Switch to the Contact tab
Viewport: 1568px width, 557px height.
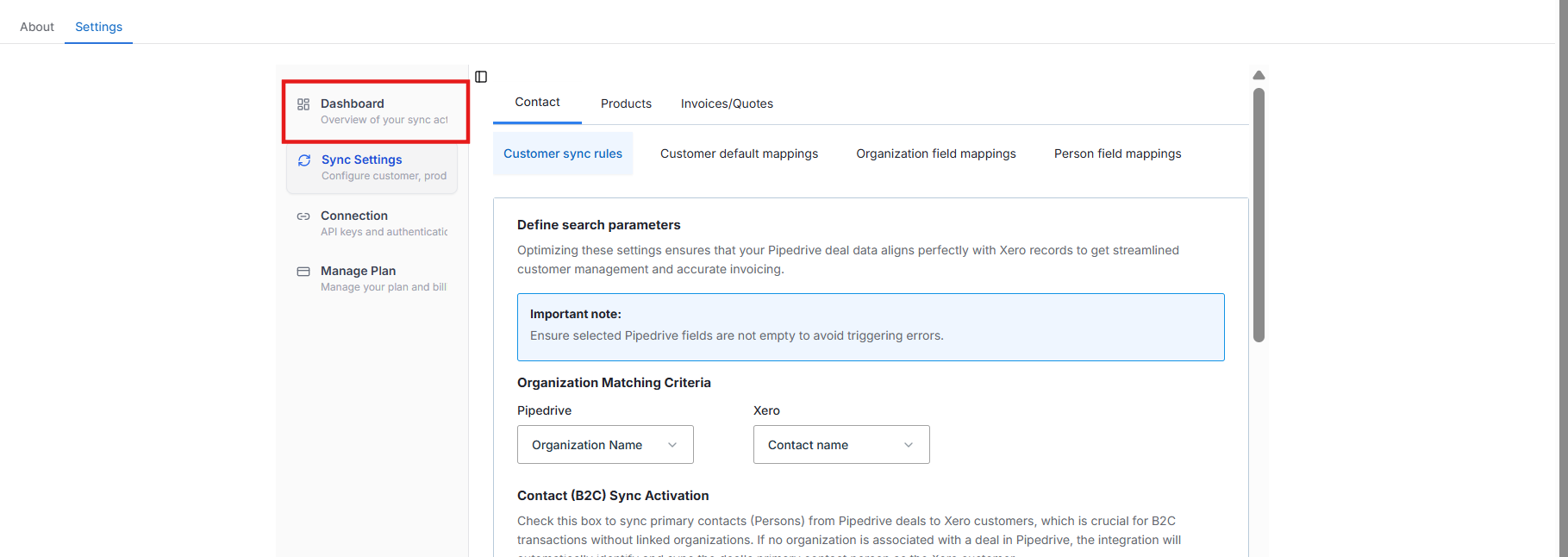tap(537, 103)
